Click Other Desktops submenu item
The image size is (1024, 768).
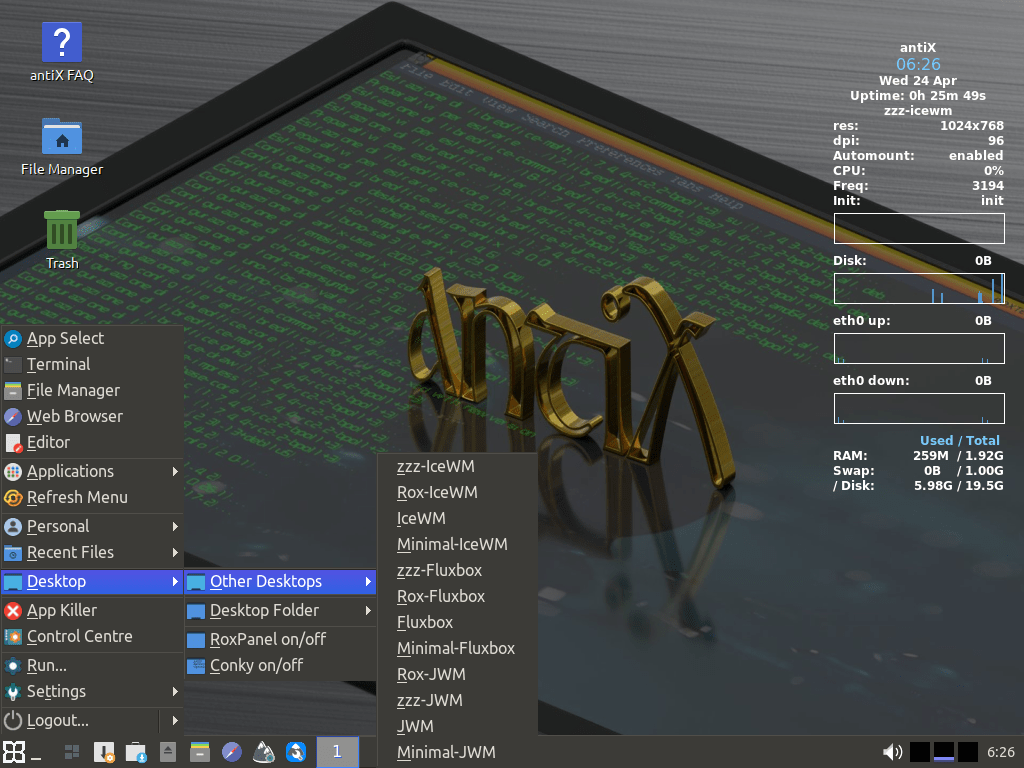(x=281, y=581)
